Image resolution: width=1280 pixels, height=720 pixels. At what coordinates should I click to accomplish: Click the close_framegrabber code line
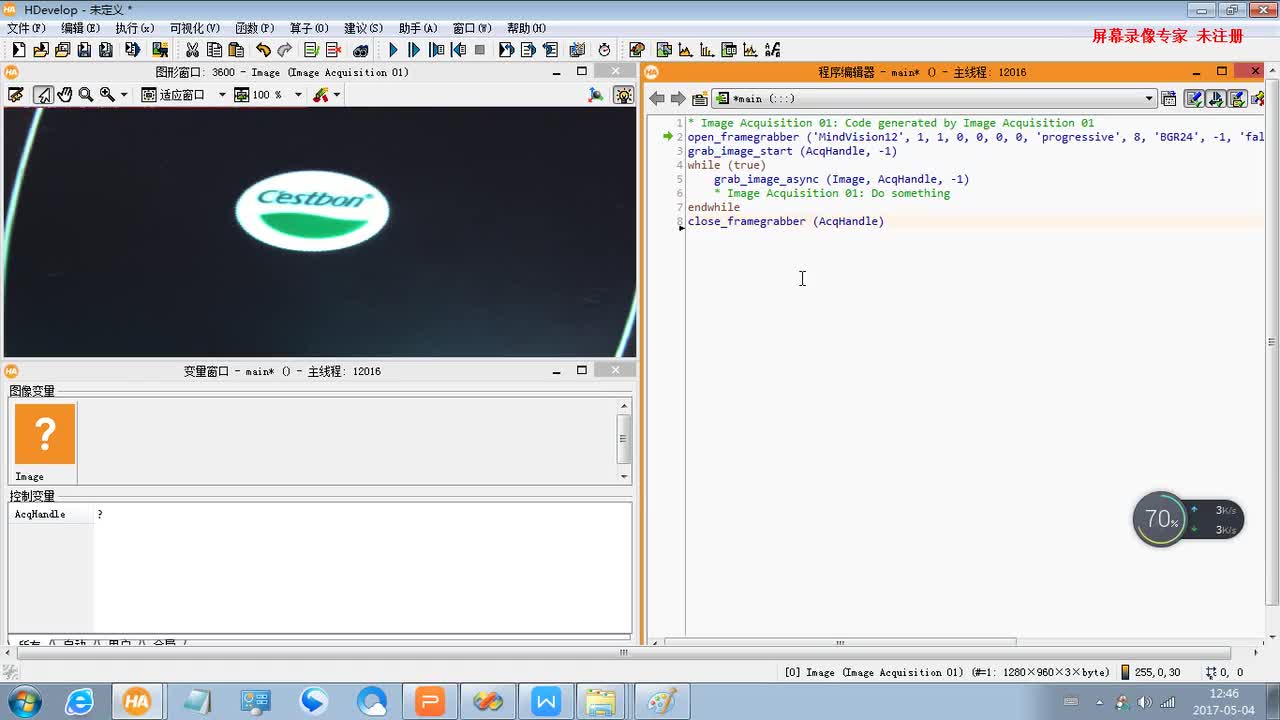[786, 221]
